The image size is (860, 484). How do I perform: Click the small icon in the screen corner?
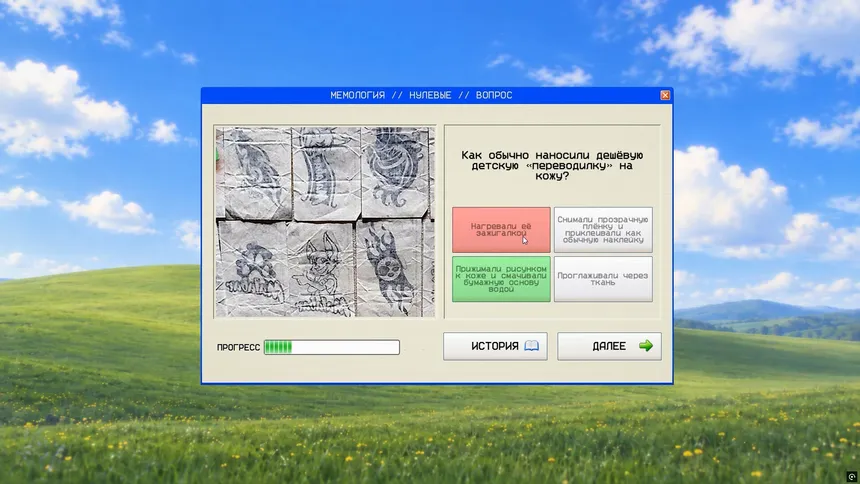(851, 476)
